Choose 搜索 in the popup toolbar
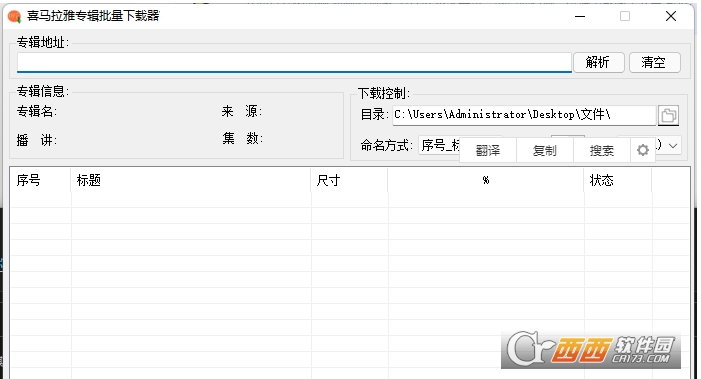 tap(602, 151)
